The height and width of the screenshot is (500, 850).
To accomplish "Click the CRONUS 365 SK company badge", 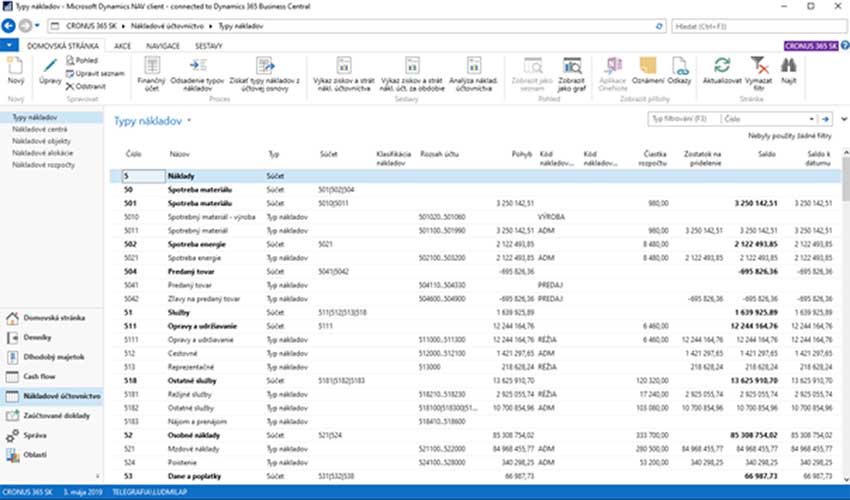I will 810,46.
